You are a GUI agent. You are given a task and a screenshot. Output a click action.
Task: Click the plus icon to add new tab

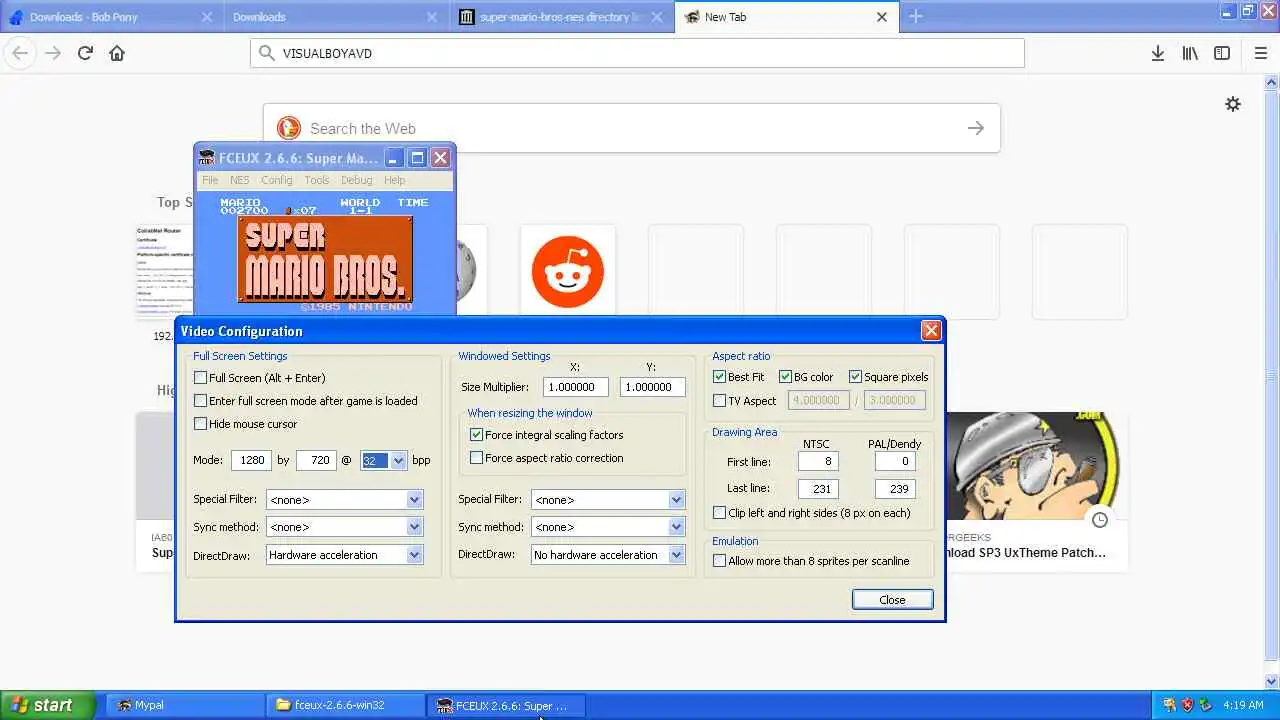915,16
